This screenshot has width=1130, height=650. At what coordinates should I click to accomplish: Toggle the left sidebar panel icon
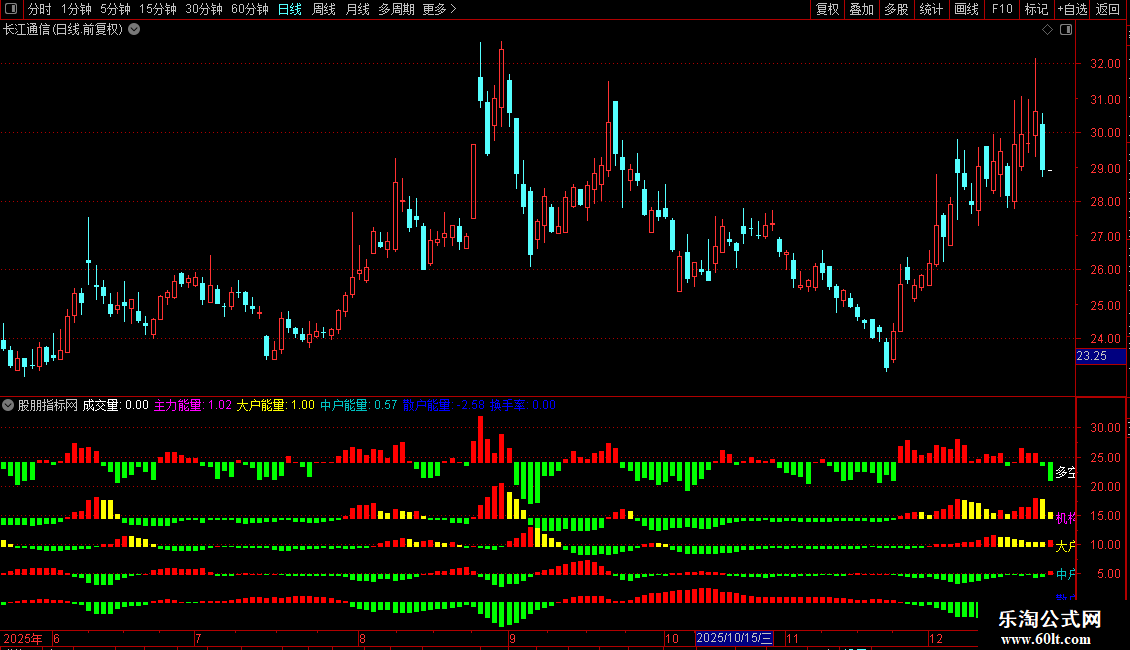click(x=11, y=9)
